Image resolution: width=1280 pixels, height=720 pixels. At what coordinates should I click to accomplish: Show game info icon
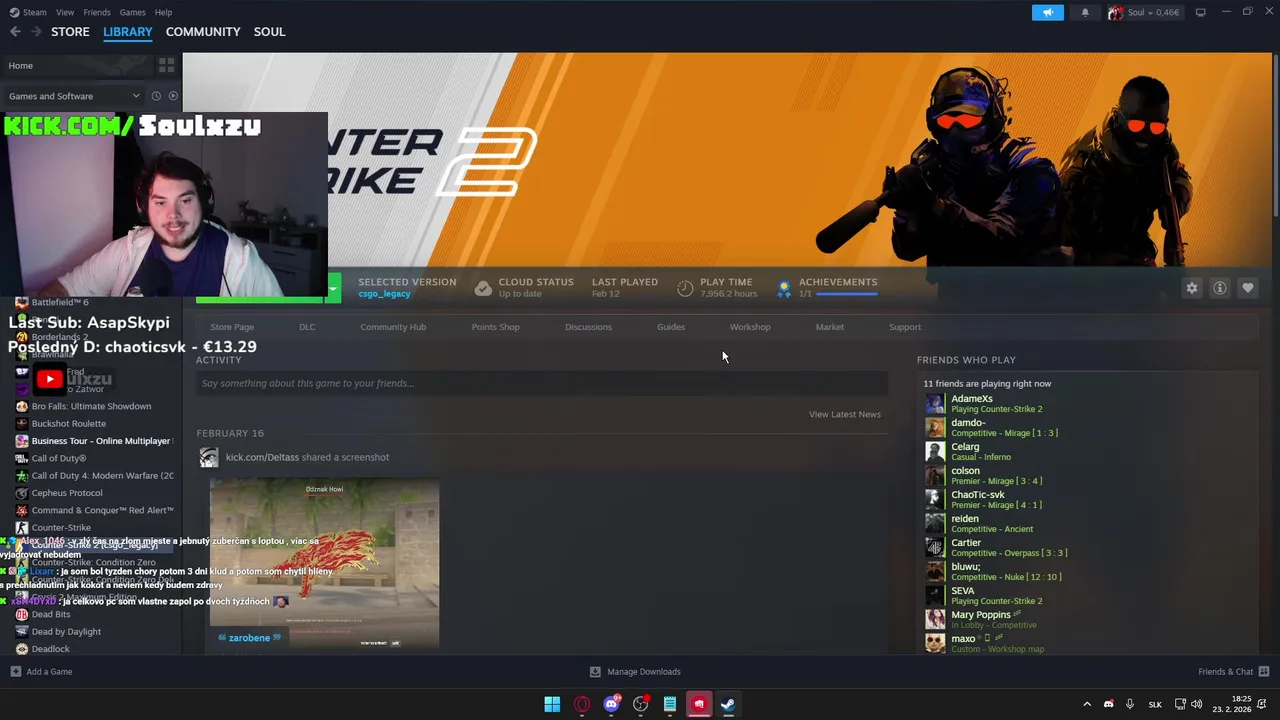1220,288
